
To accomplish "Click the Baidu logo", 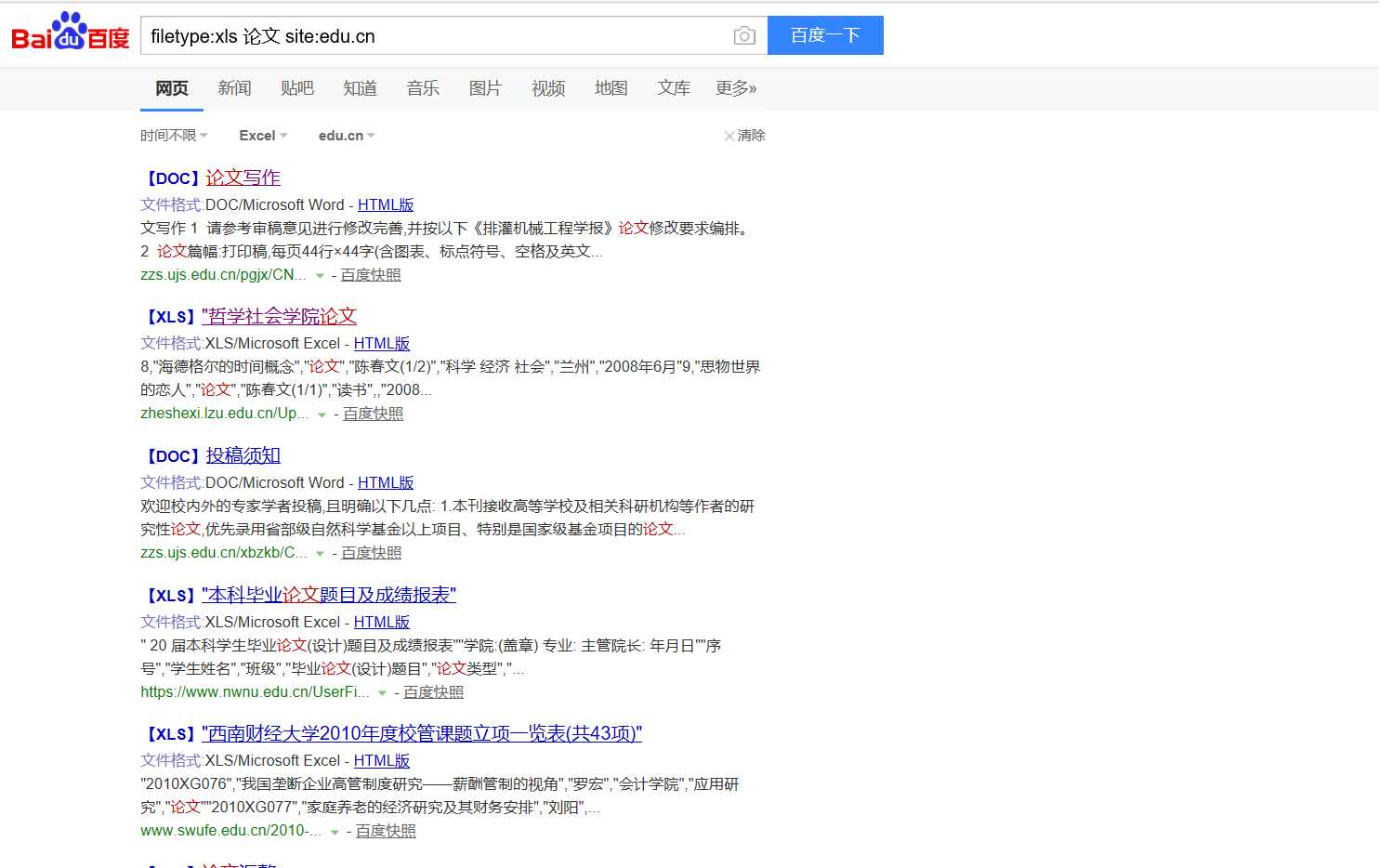I will point(71,33).
